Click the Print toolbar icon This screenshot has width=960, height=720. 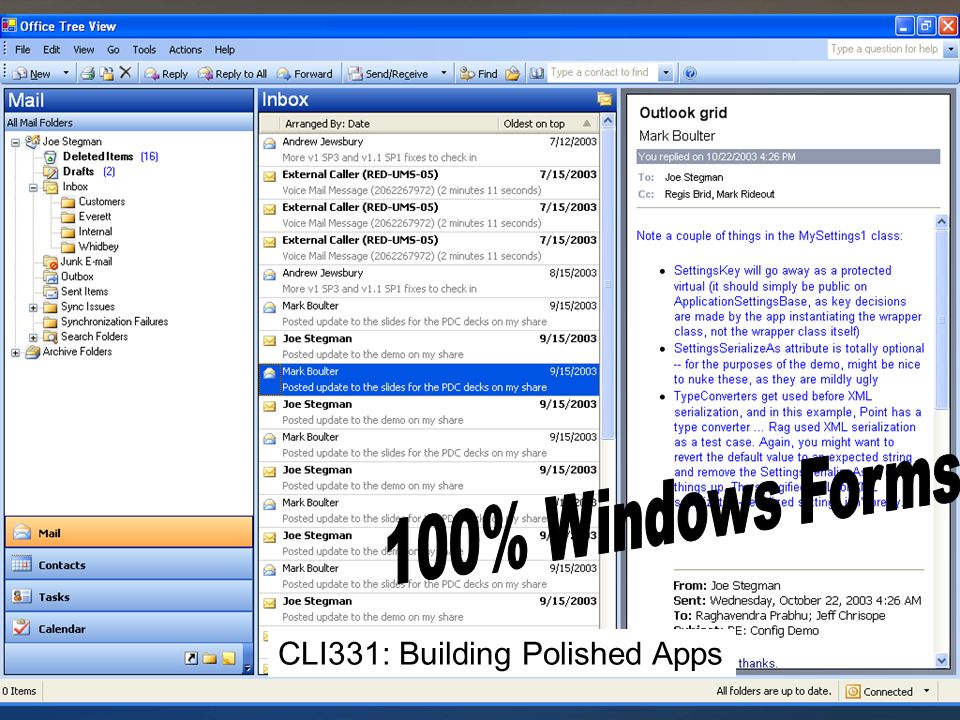pos(88,73)
